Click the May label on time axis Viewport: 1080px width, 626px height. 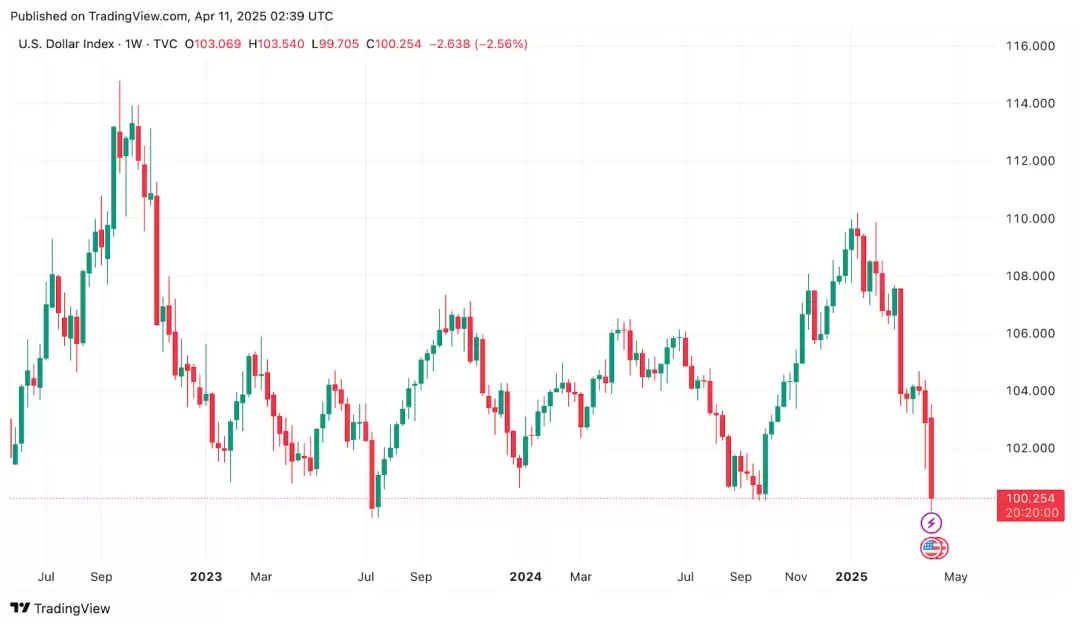point(955,577)
